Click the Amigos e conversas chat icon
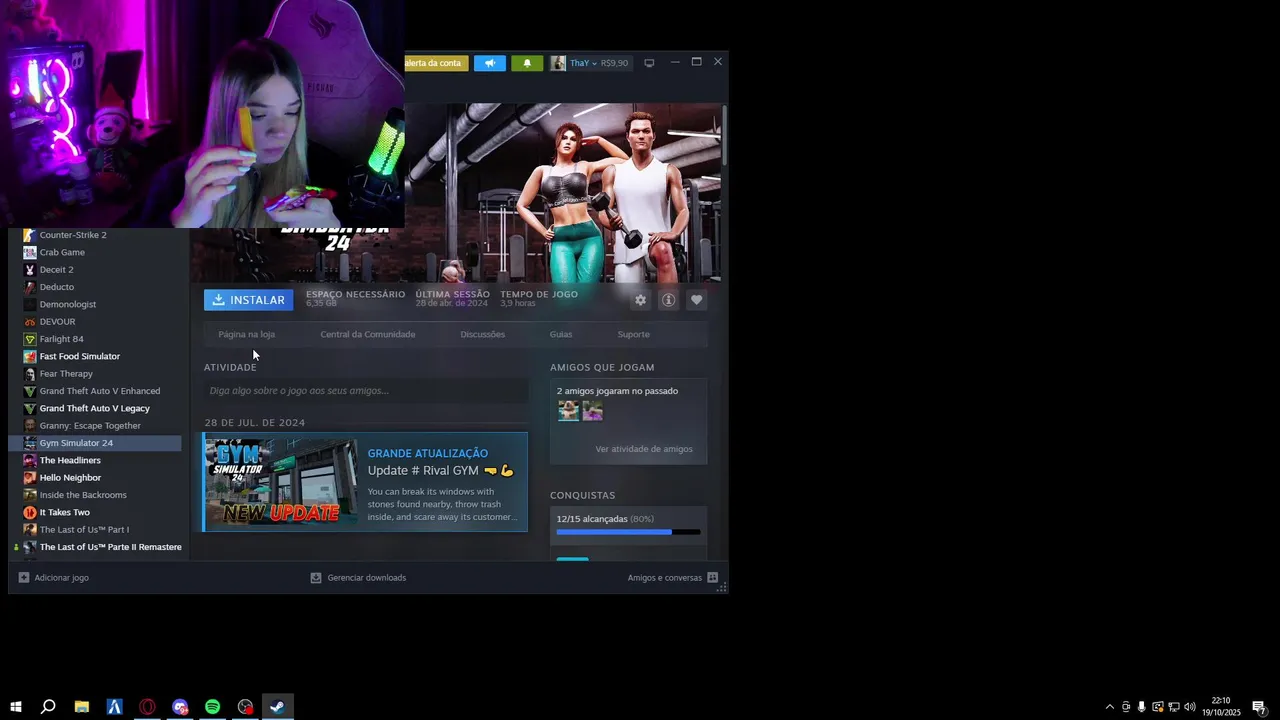 [713, 578]
